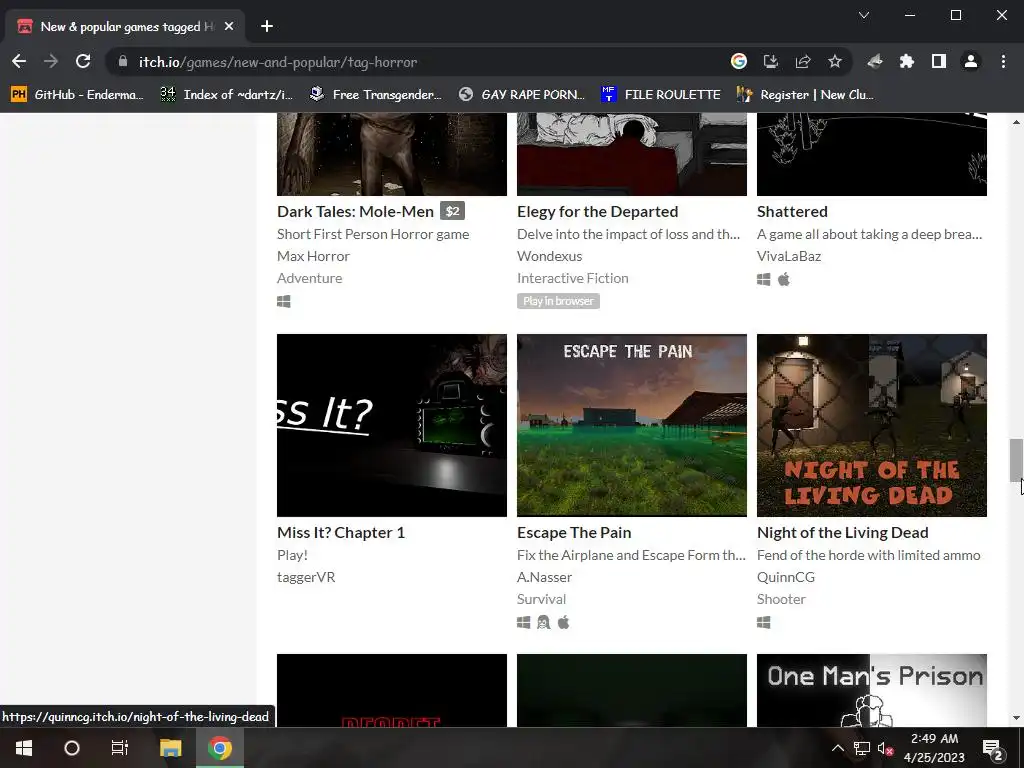Click Windows icon under Dark Tales: Mole-Men
The width and height of the screenshot is (1024, 768).
(283, 301)
